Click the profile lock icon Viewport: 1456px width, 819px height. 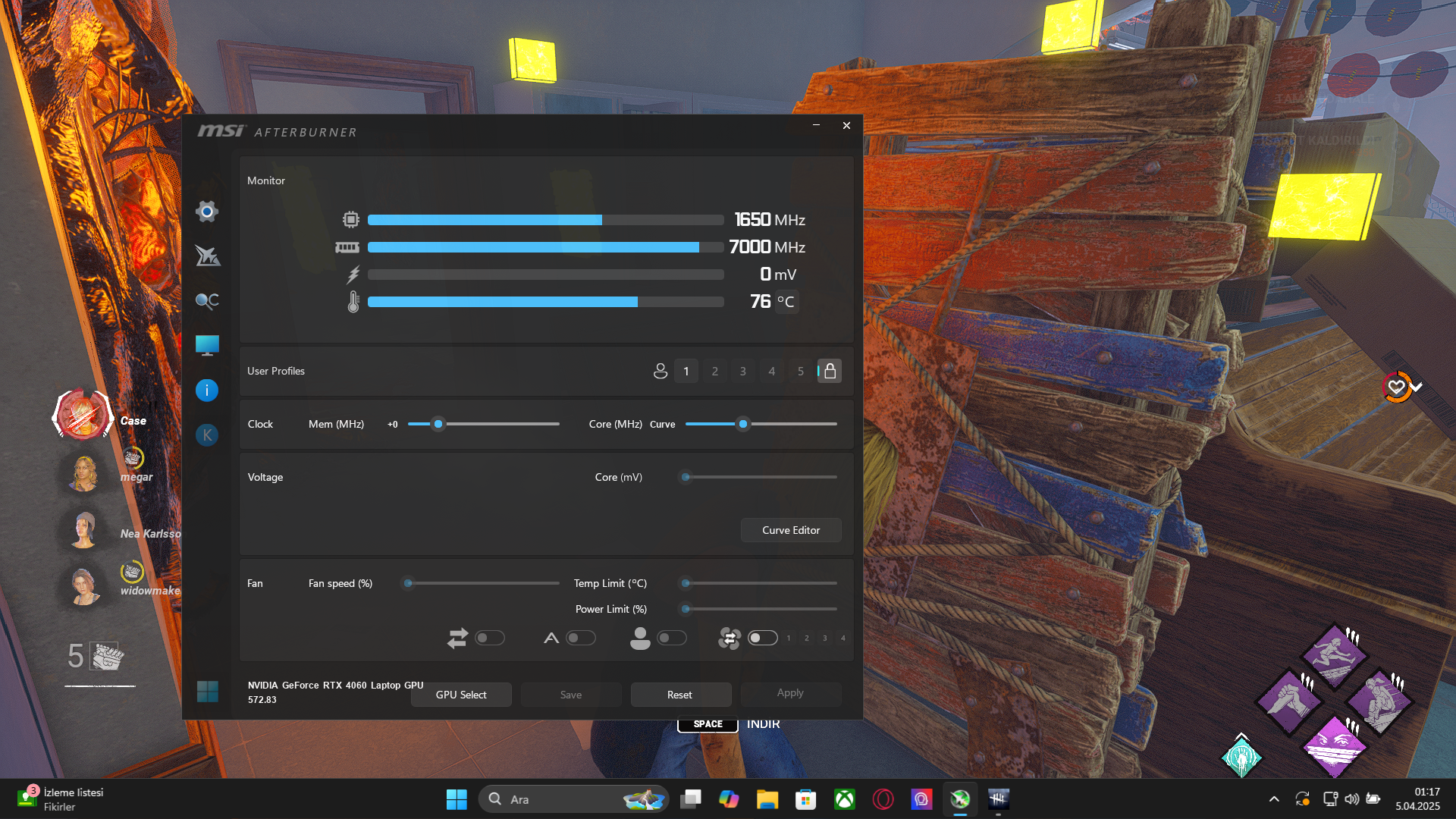(x=830, y=371)
